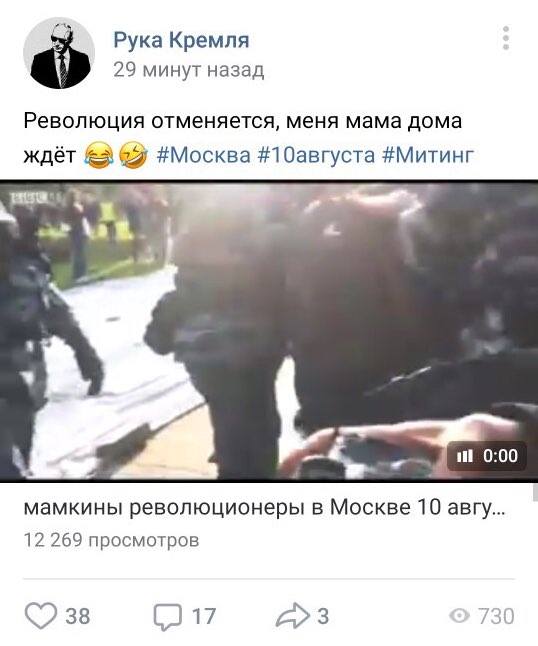Click the video duration badge 0:00

point(487,456)
